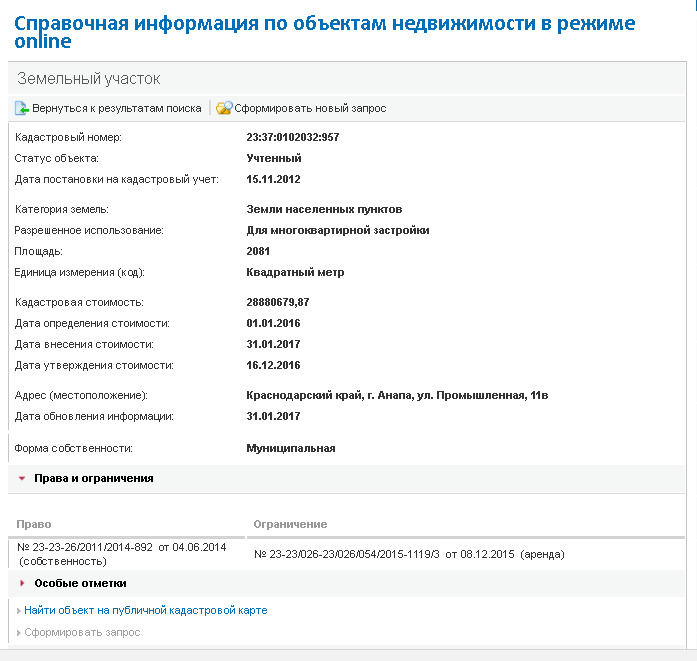The image size is (697, 661).
Task: Expand section using red triangle by Особые отметки
Action: pos(22,583)
